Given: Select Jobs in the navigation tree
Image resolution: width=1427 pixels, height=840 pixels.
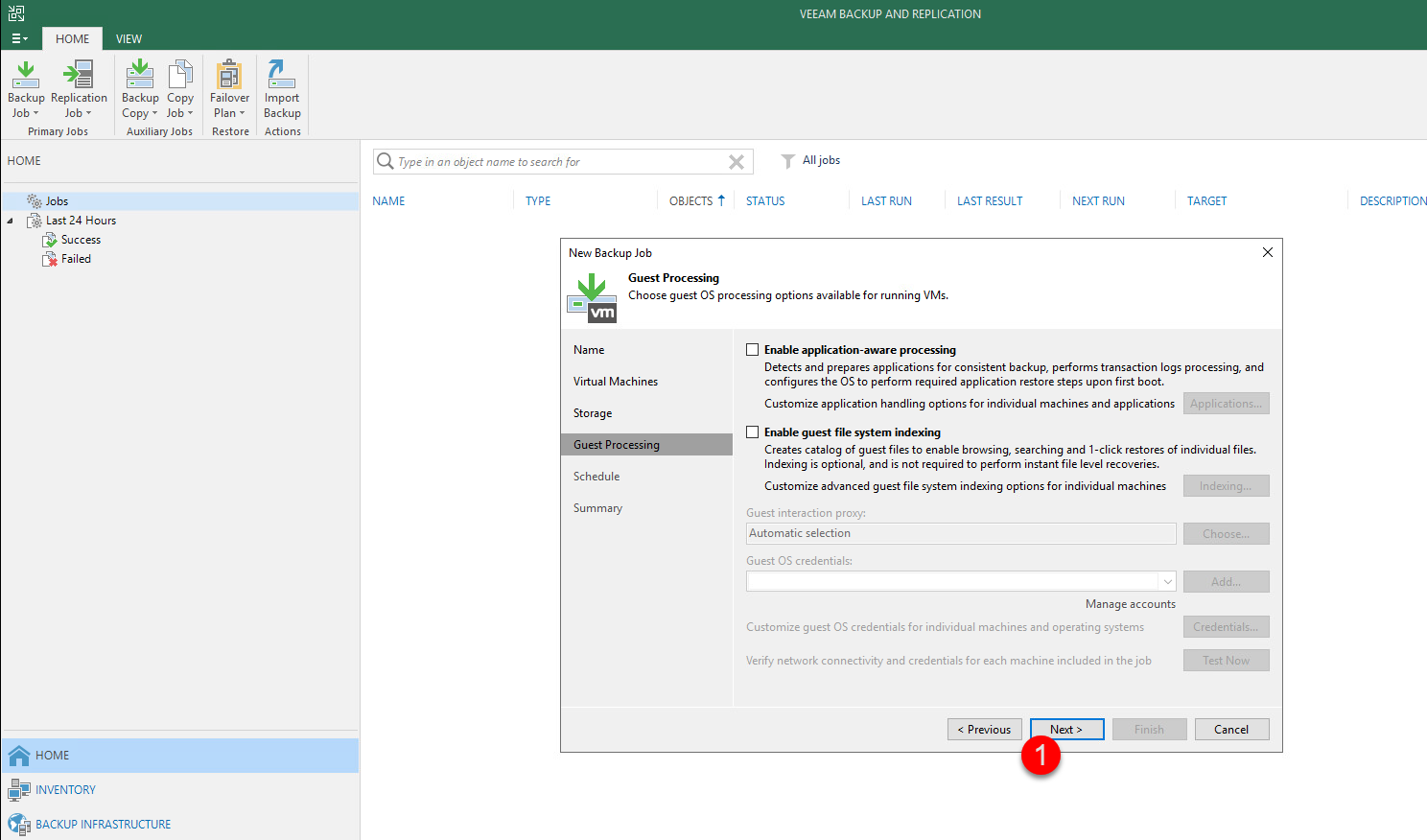Looking at the screenshot, I should click(x=58, y=201).
